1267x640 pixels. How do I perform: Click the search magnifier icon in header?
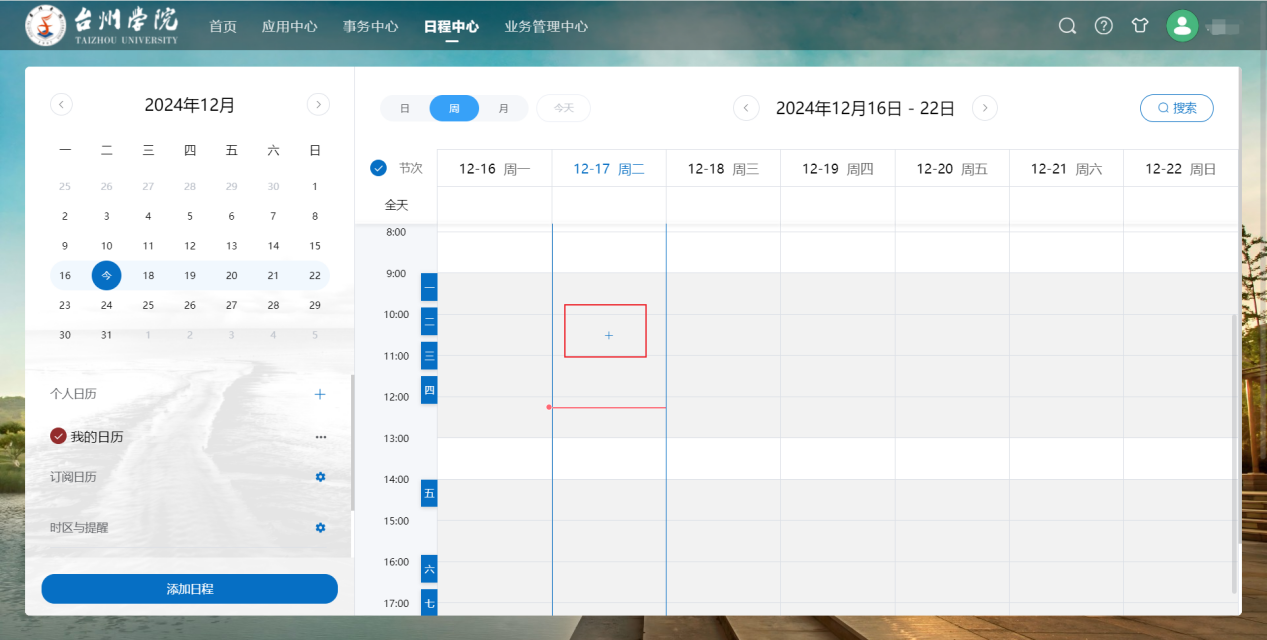1067,26
